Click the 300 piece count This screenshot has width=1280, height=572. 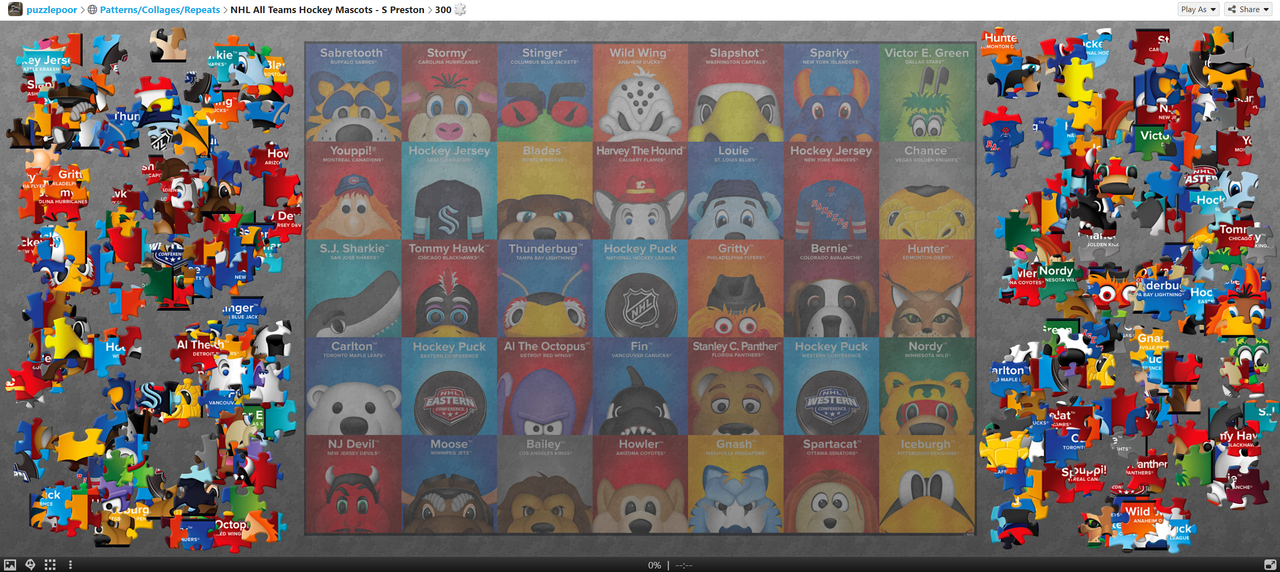tap(443, 9)
